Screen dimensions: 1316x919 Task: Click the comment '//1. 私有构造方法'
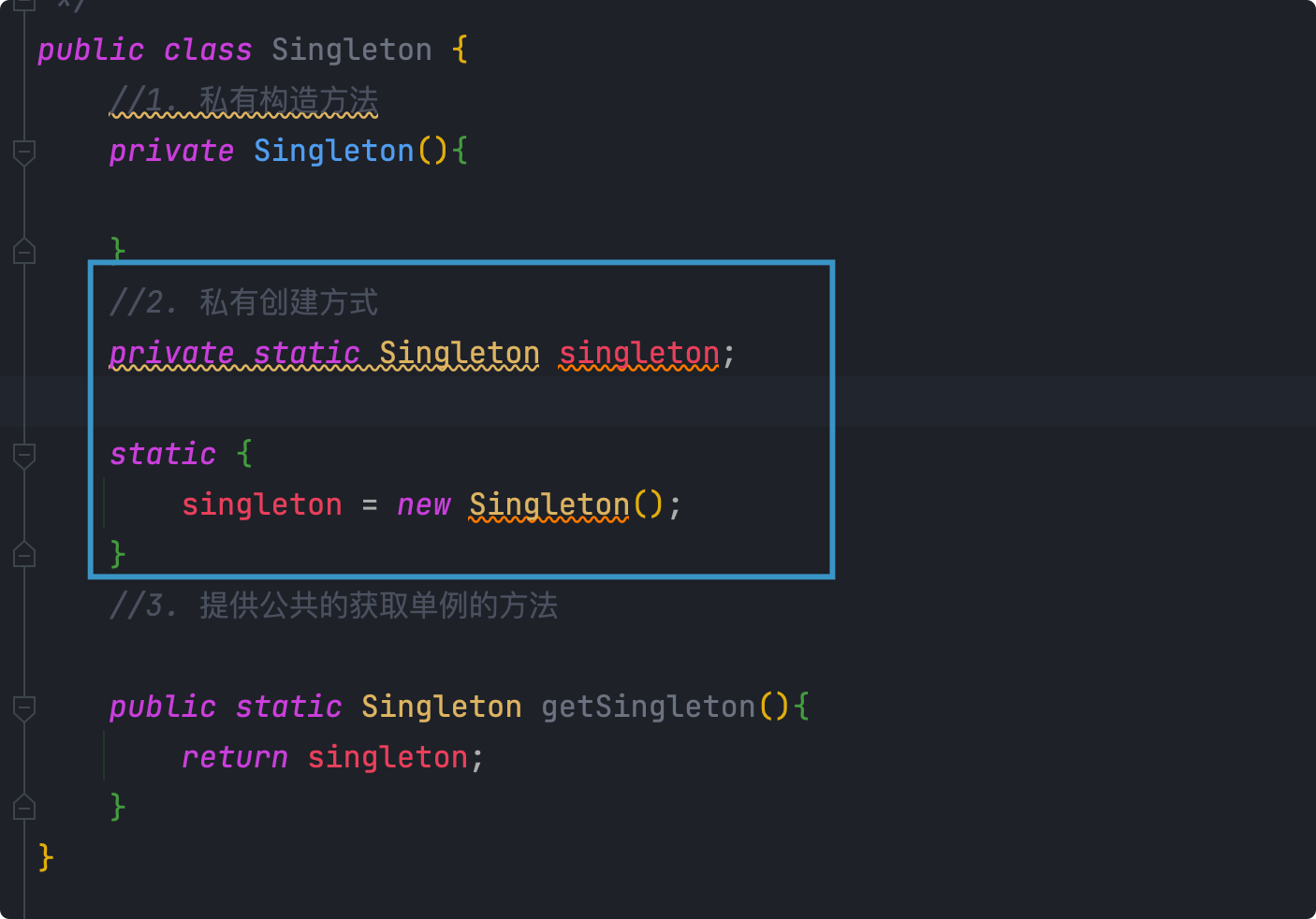243,100
